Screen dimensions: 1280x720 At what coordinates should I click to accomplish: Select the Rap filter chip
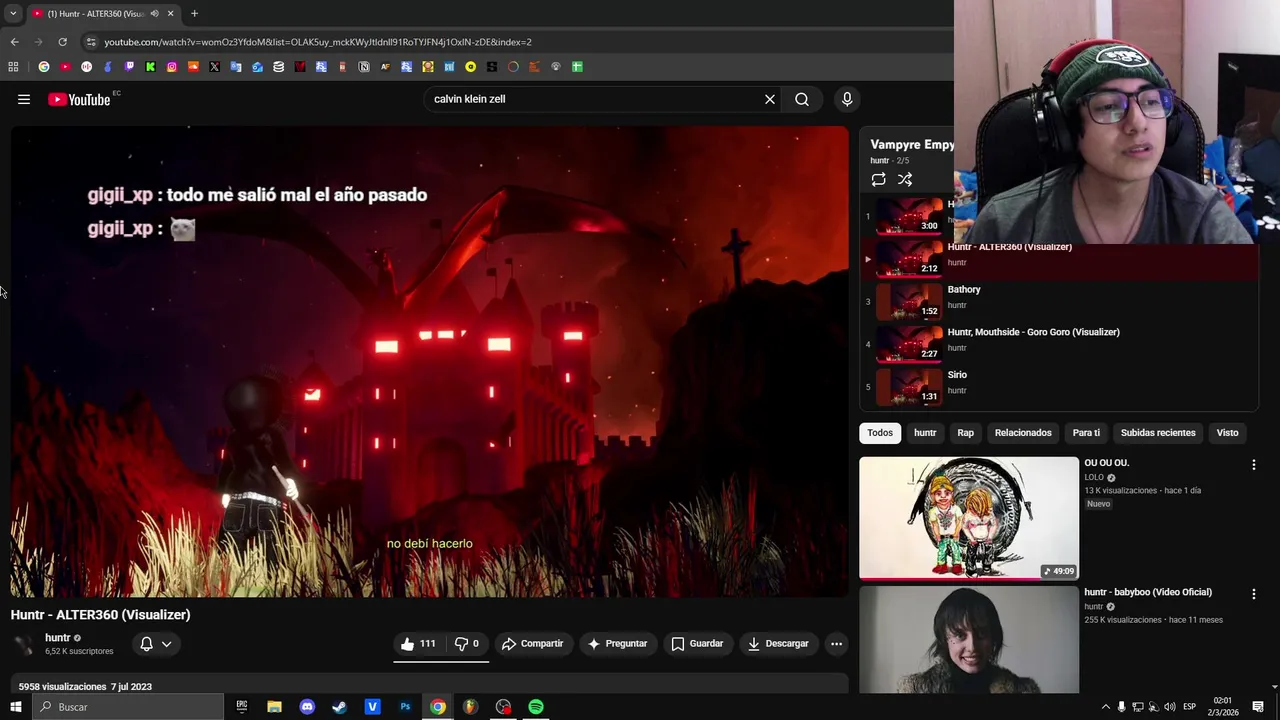pyautogui.click(x=965, y=433)
